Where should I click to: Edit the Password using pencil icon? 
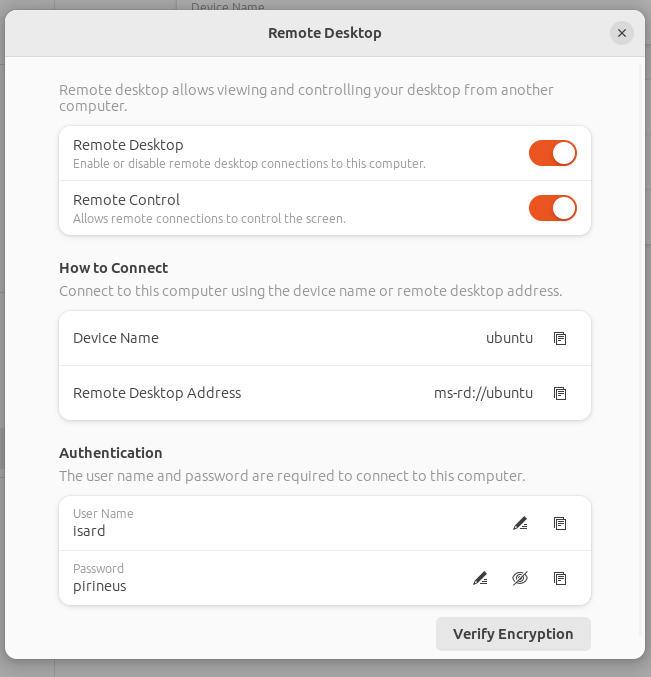tap(480, 578)
